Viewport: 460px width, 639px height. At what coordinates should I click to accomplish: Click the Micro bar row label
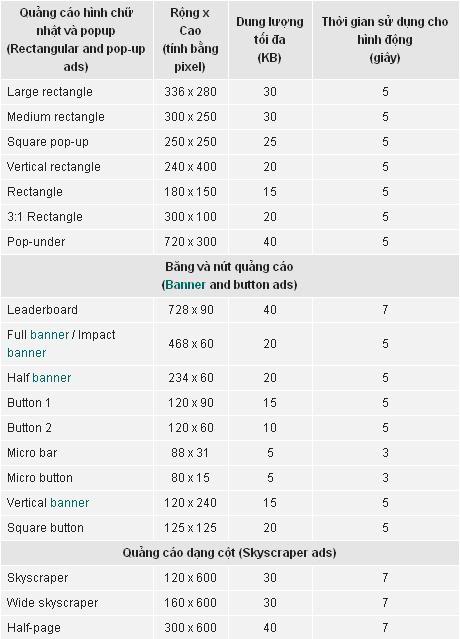[32, 453]
